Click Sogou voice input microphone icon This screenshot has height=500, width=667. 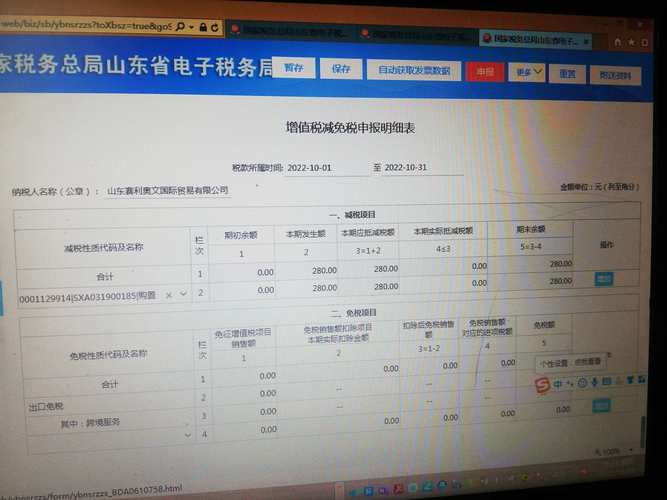594,383
